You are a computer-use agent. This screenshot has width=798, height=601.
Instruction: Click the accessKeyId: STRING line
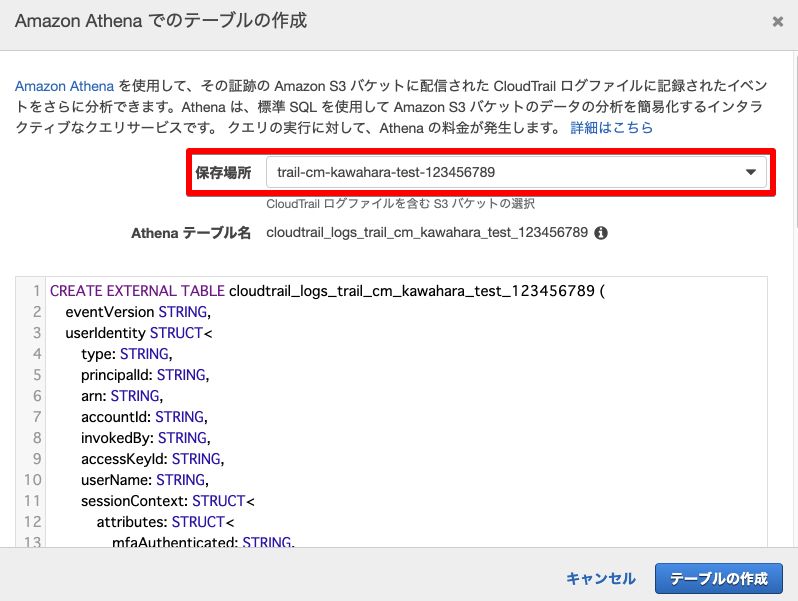point(152,459)
